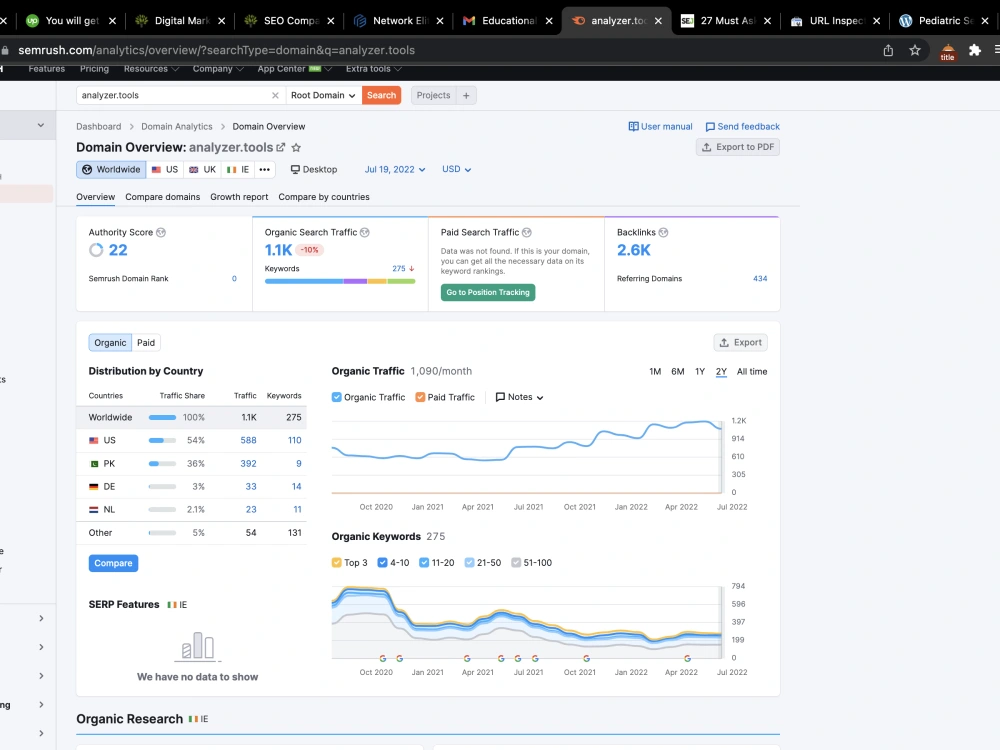Open the Growth report tab
This screenshot has width=1000, height=750.
(x=239, y=197)
